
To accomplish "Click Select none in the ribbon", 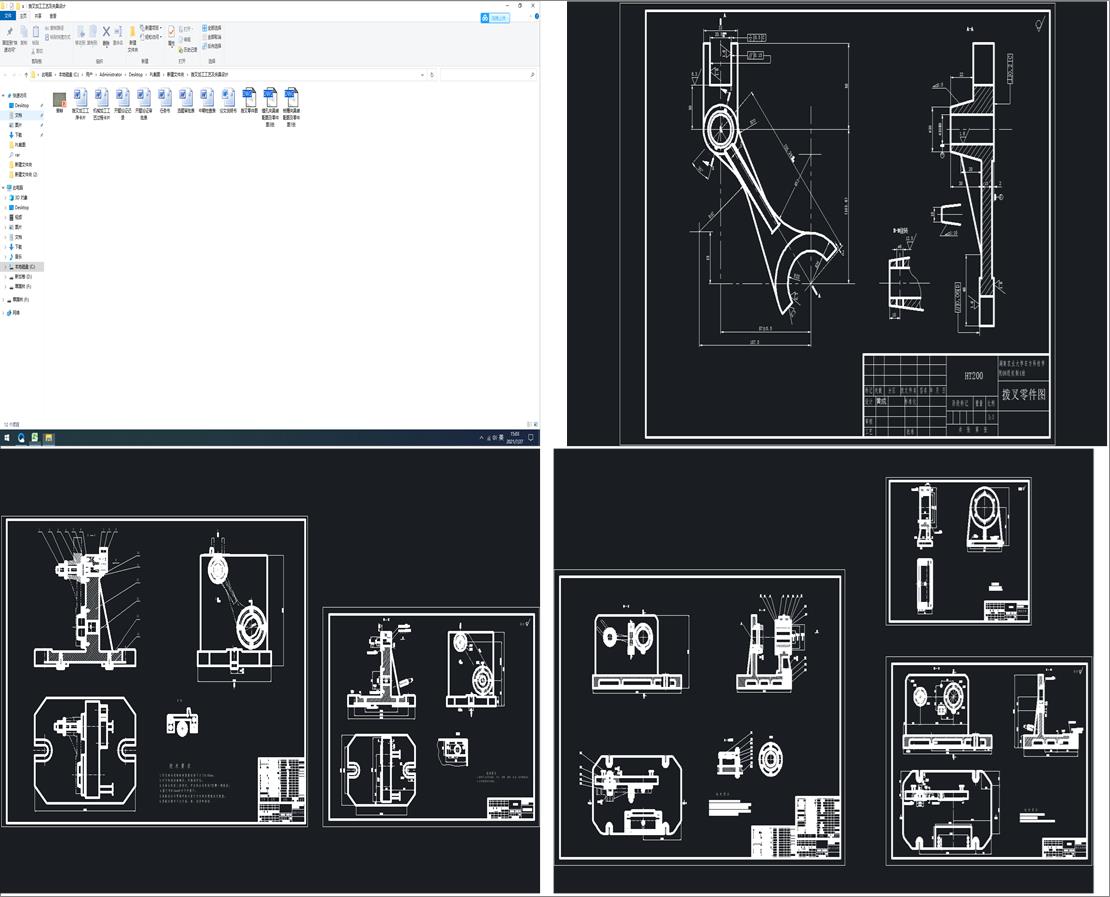I will (212, 37).
